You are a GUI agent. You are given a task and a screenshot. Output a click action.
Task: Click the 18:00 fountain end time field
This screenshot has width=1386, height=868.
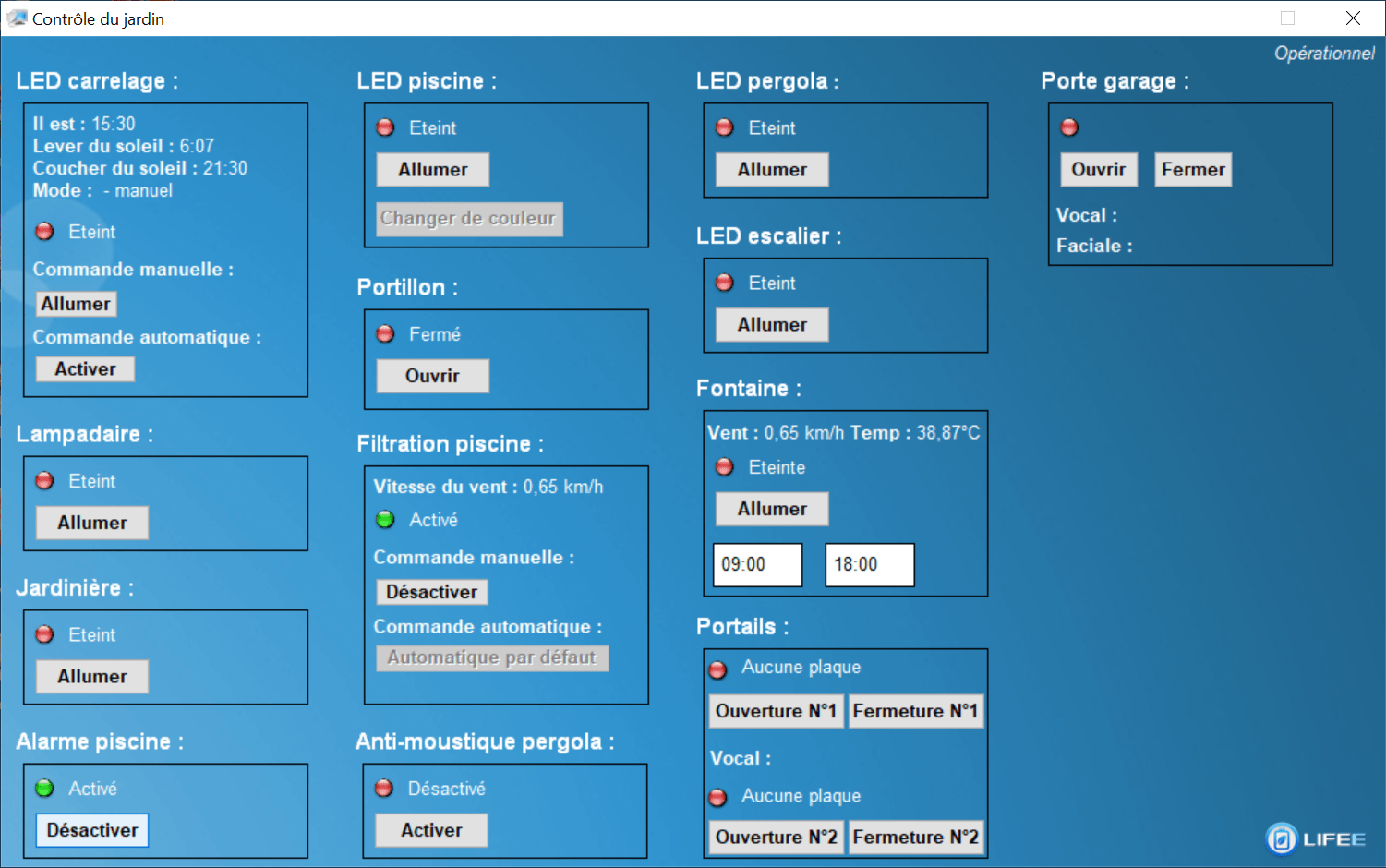click(869, 564)
